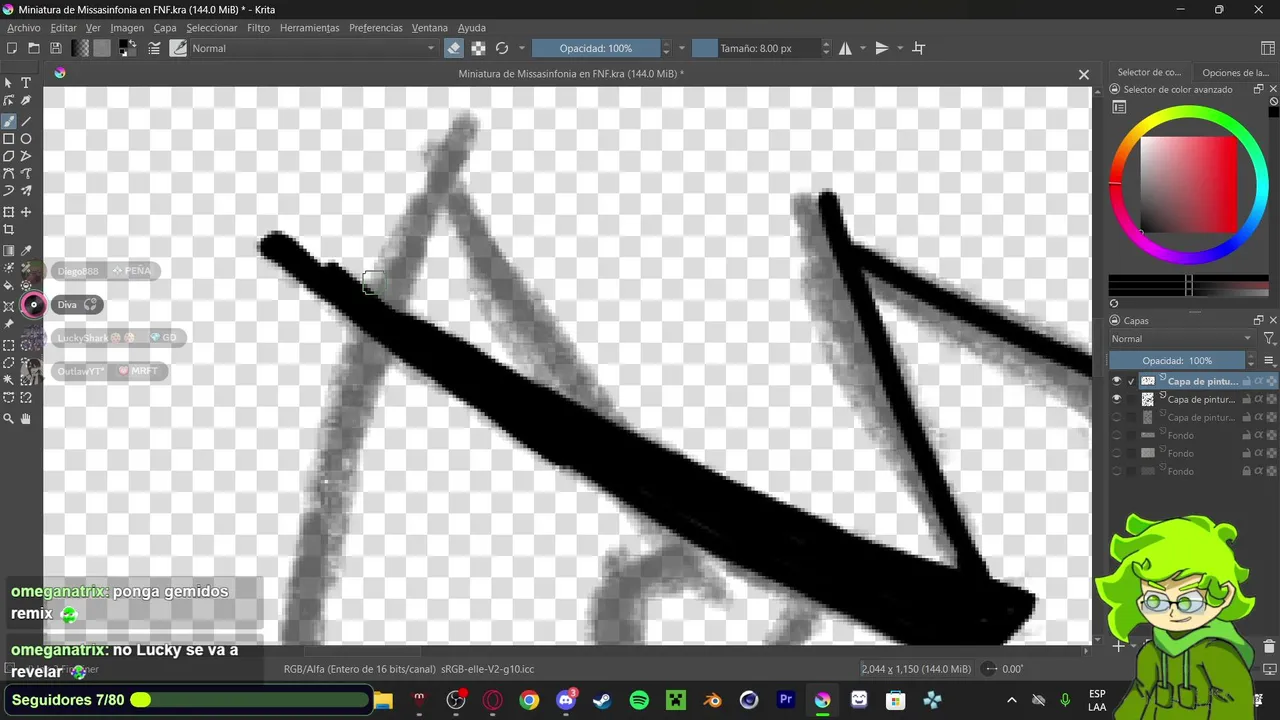Open the Capa menu
The width and height of the screenshot is (1280, 720).
click(x=165, y=28)
